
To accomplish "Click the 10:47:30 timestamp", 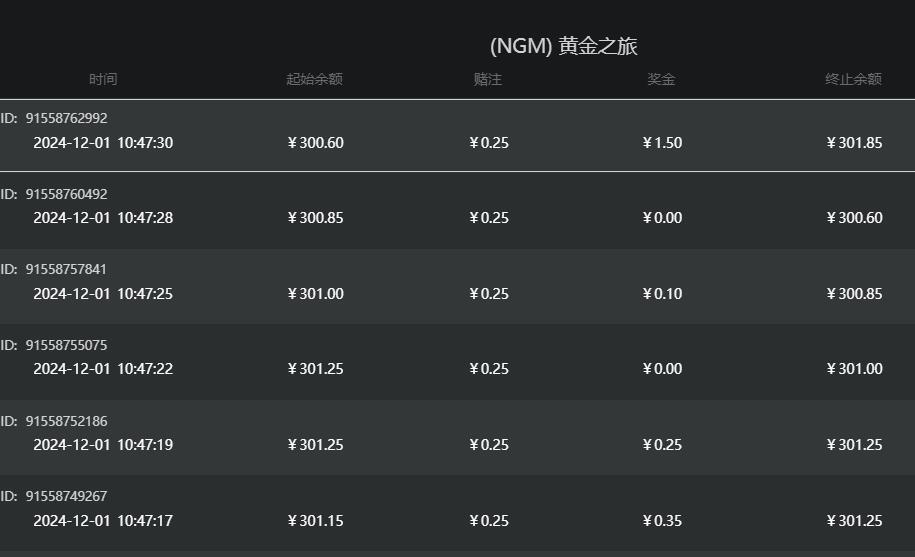I will (145, 143).
